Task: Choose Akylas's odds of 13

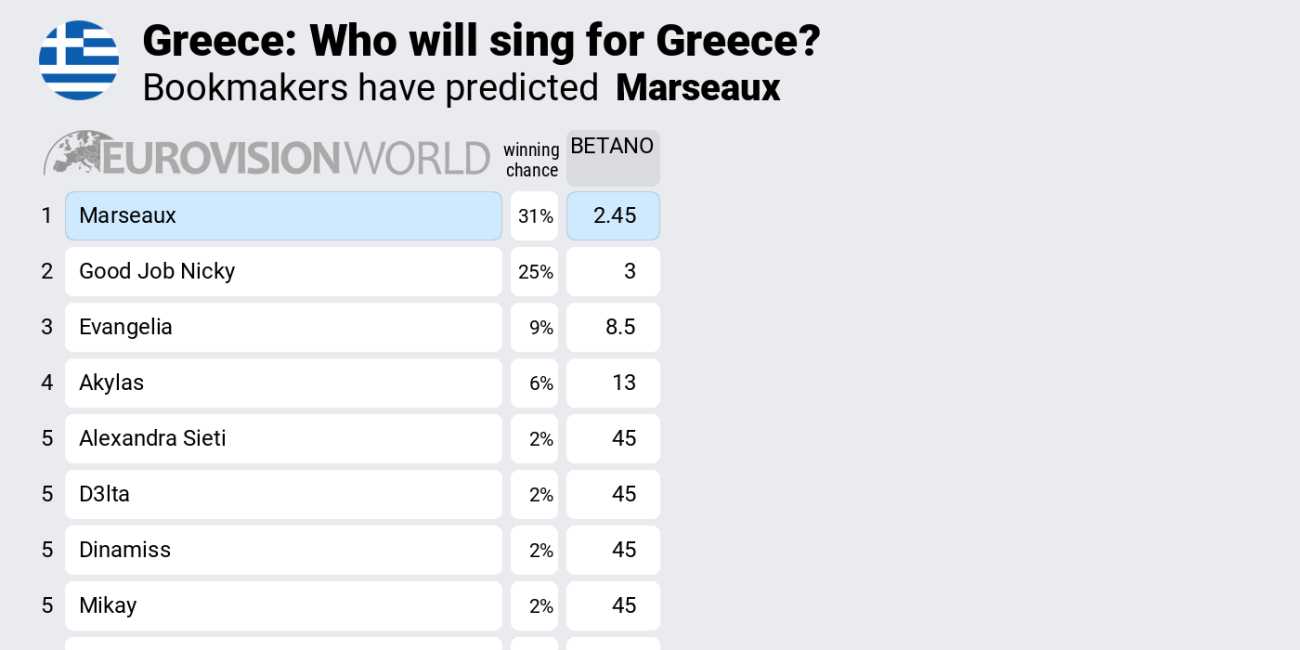Action: [x=613, y=383]
